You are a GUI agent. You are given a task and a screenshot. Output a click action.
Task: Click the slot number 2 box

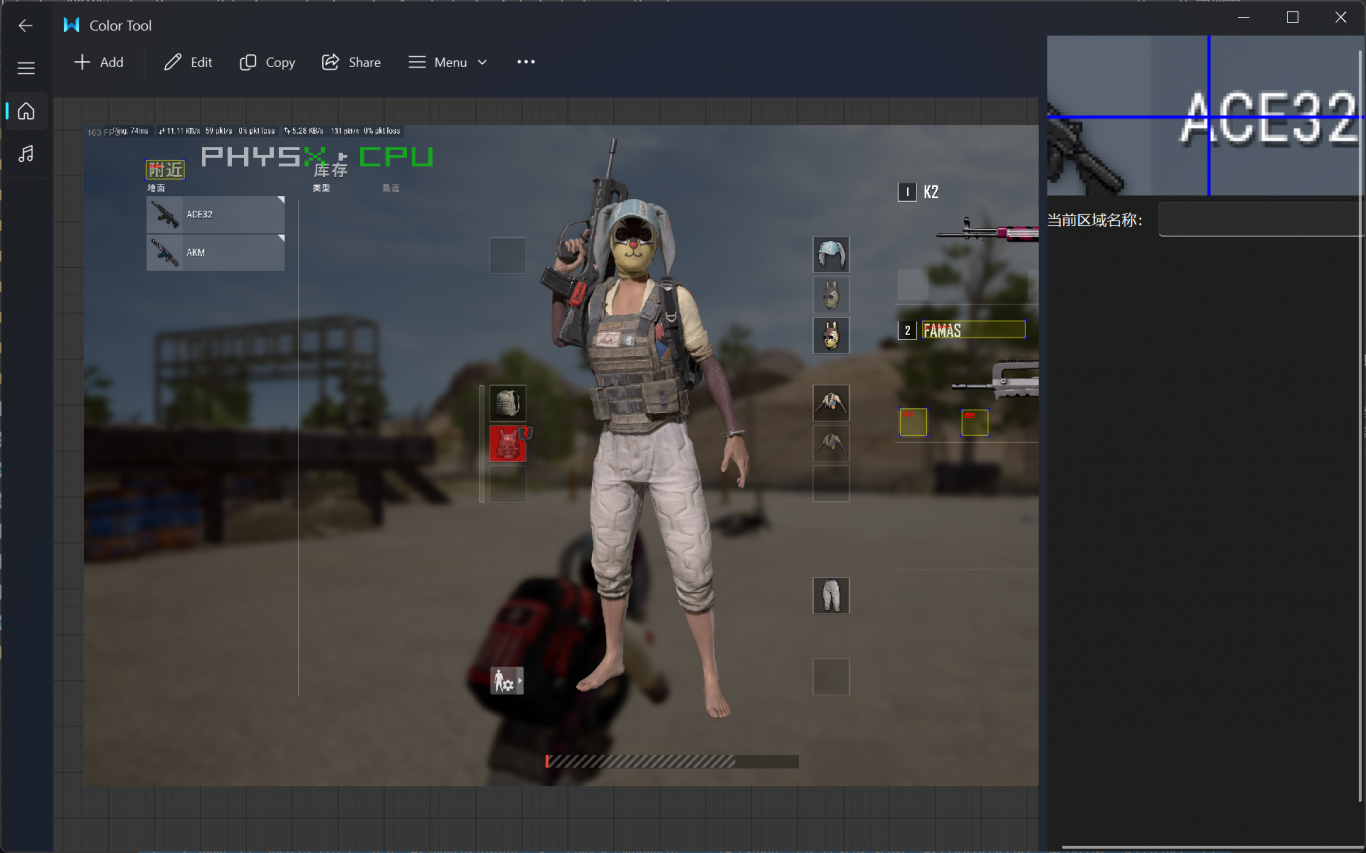tap(907, 330)
